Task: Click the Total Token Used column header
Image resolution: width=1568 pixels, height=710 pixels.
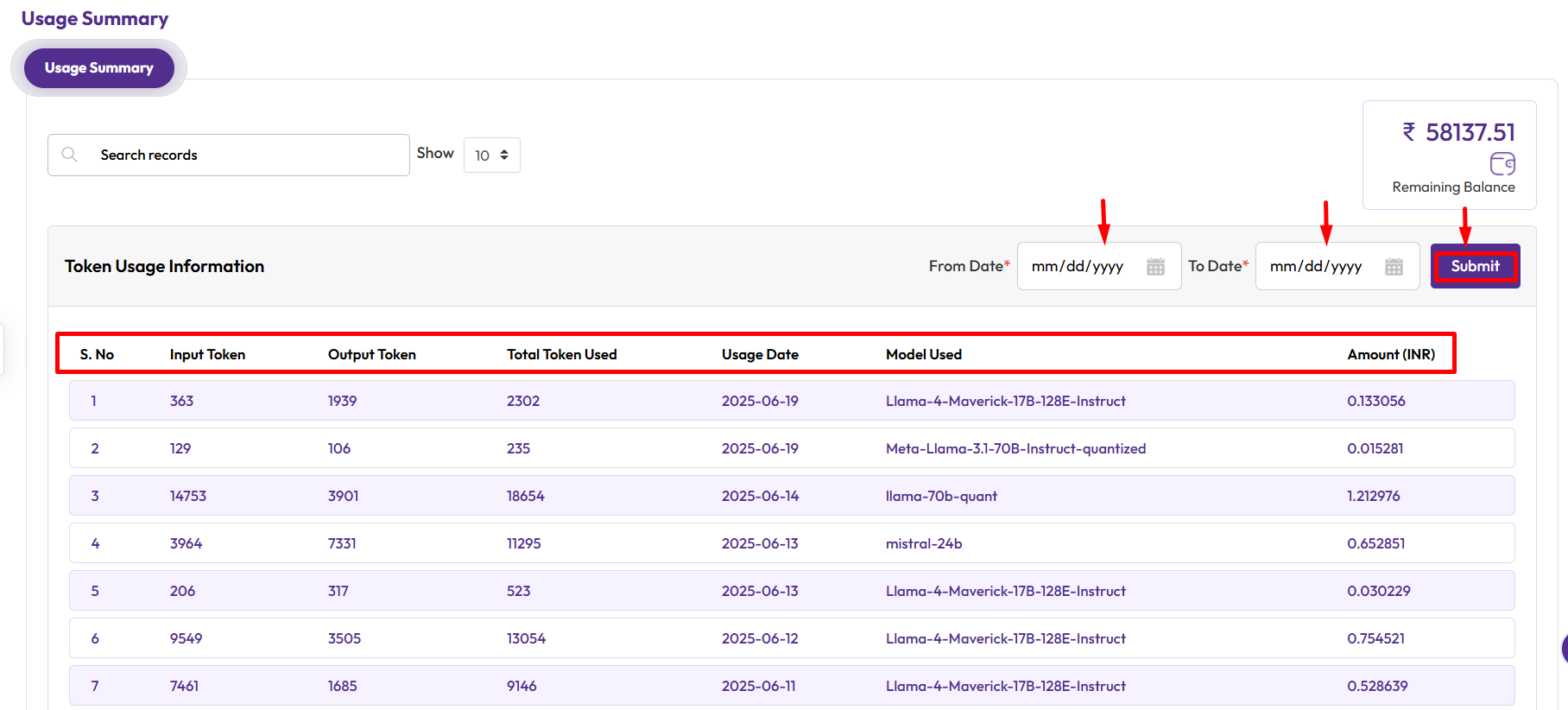Action: tap(561, 354)
